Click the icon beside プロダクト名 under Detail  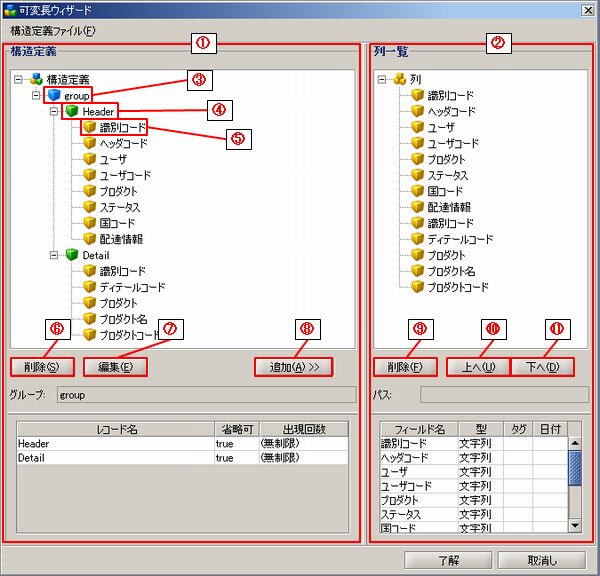click(x=89, y=319)
